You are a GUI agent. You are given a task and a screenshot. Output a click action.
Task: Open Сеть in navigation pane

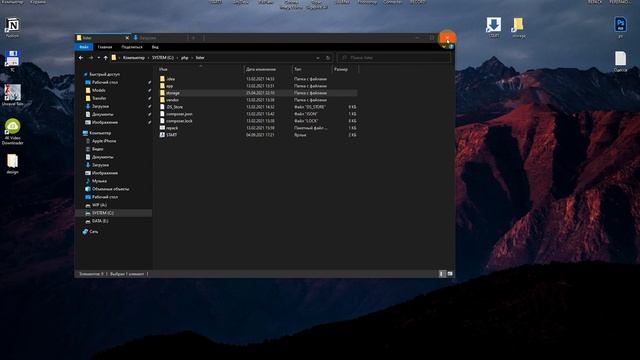pyautogui.click(x=90, y=231)
